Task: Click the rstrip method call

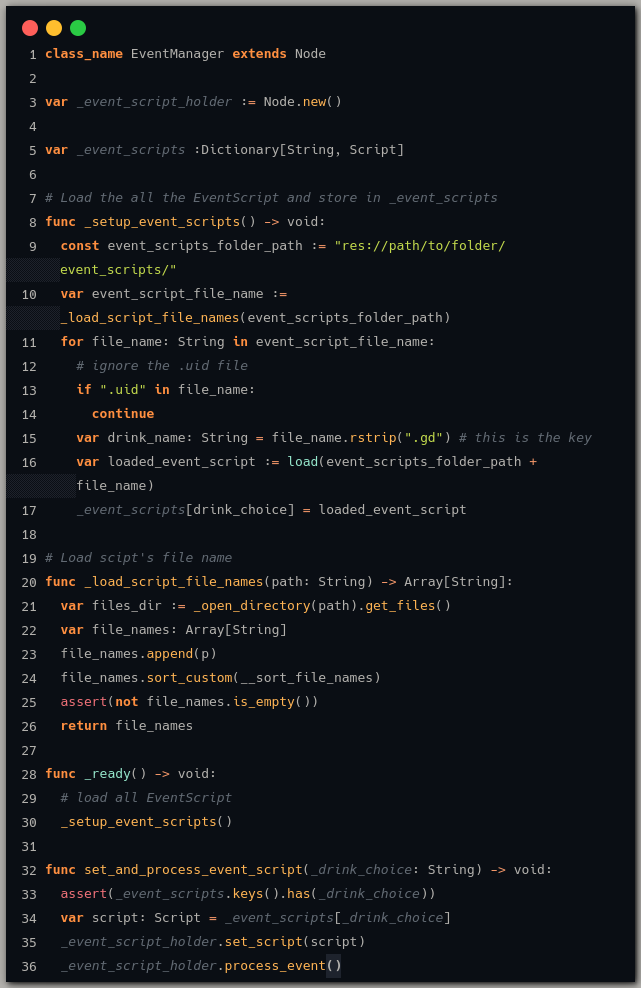Action: tap(373, 438)
